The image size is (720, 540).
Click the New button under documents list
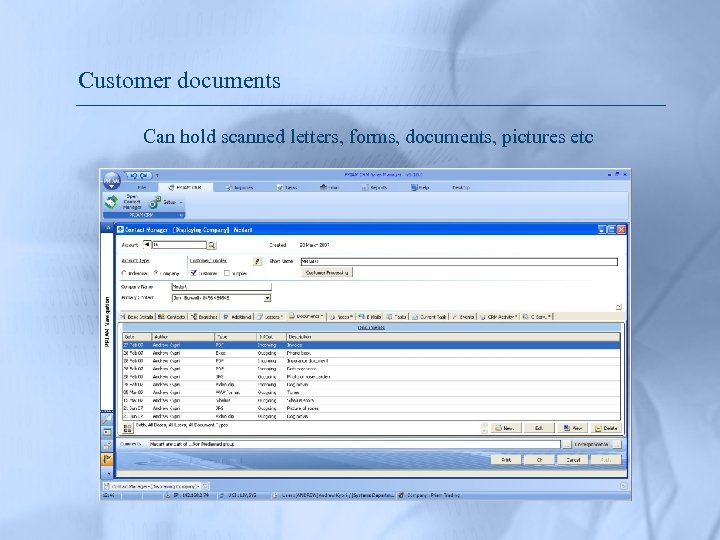coord(507,427)
